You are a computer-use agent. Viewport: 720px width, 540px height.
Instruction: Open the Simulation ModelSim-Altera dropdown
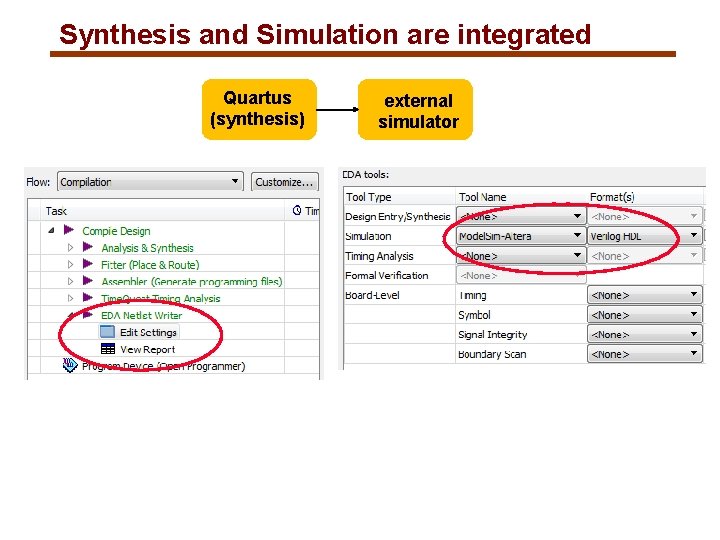(521, 236)
